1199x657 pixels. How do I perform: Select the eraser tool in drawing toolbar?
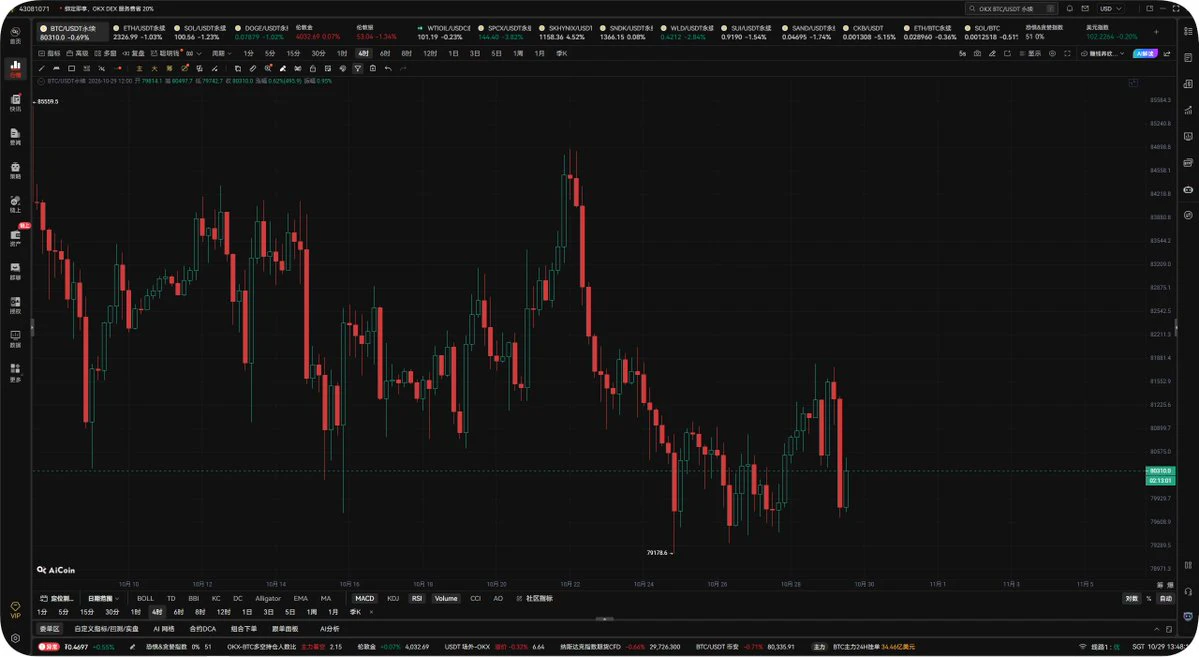283,69
